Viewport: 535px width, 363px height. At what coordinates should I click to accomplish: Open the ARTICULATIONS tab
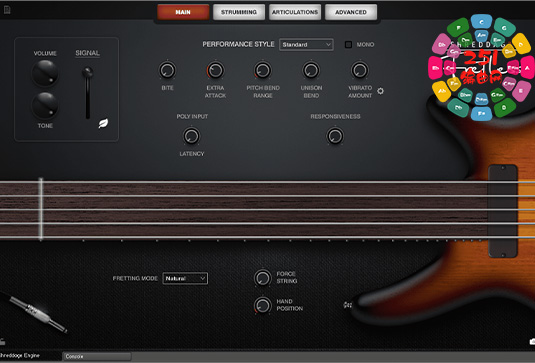pyautogui.click(x=295, y=12)
